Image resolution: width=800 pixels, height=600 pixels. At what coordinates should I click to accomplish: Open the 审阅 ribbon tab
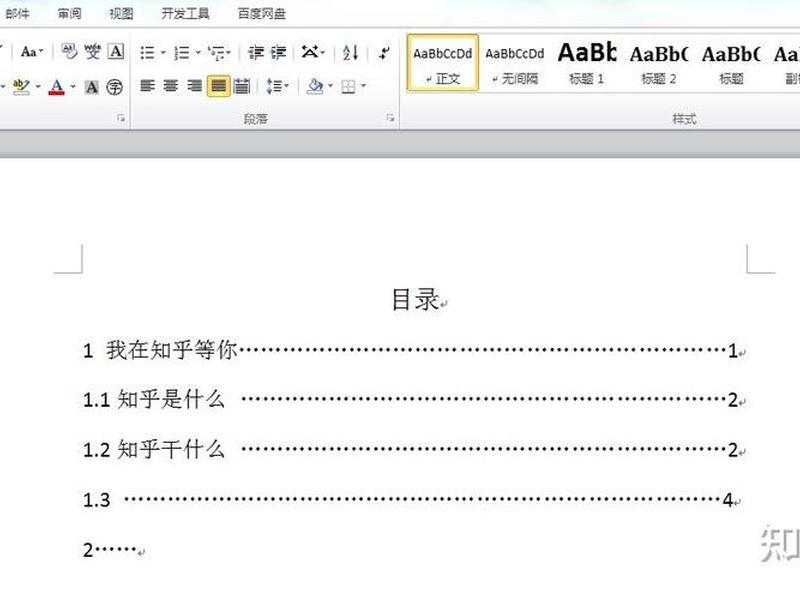[69, 13]
